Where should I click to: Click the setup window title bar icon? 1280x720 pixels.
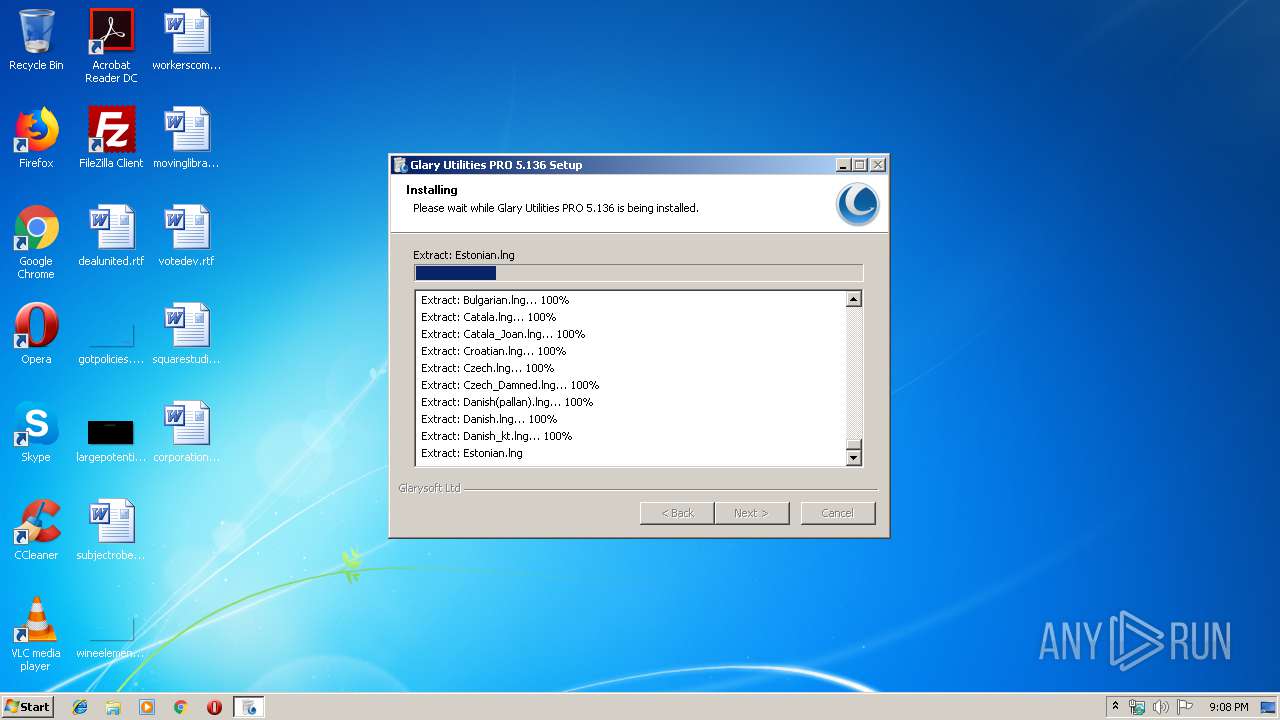point(400,165)
